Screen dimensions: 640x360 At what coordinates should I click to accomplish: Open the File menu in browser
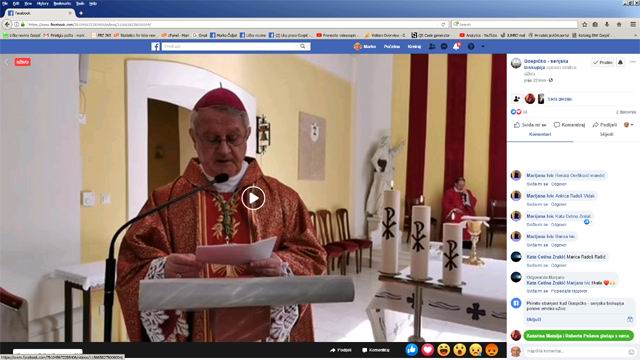pyautogui.click(x=5, y=3)
